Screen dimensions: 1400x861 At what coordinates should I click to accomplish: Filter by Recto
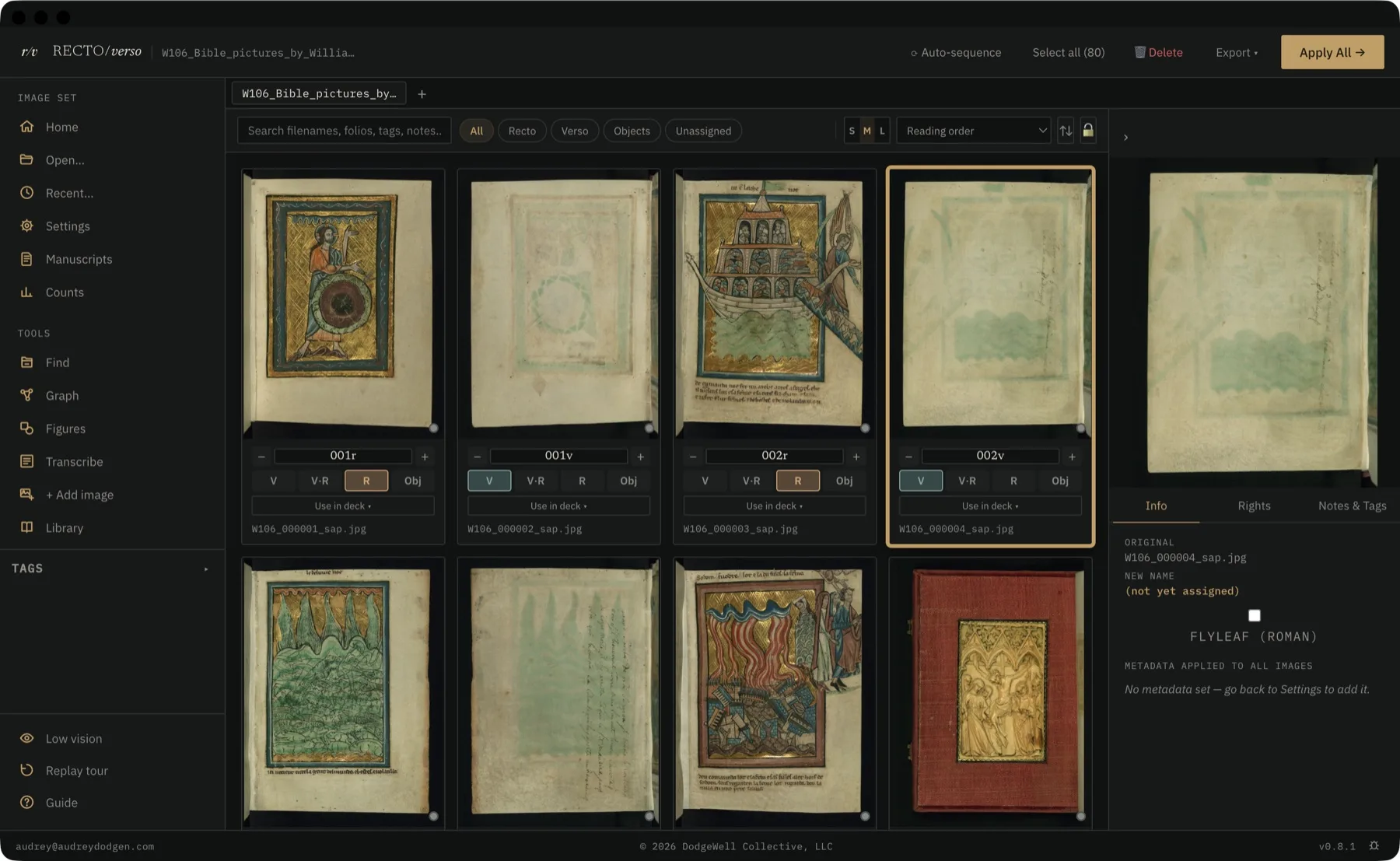pyautogui.click(x=522, y=131)
